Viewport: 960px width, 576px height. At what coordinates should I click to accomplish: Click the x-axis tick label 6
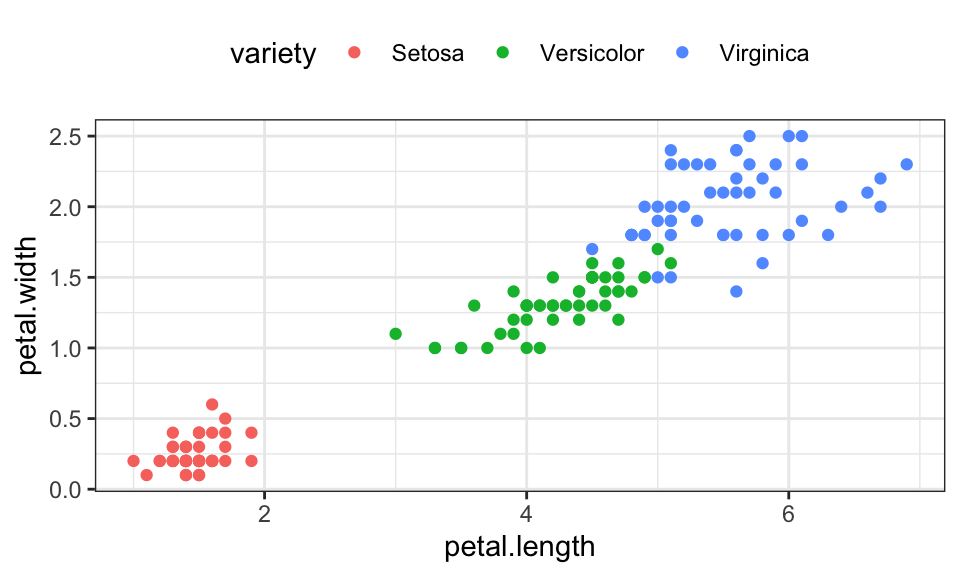tap(788, 515)
